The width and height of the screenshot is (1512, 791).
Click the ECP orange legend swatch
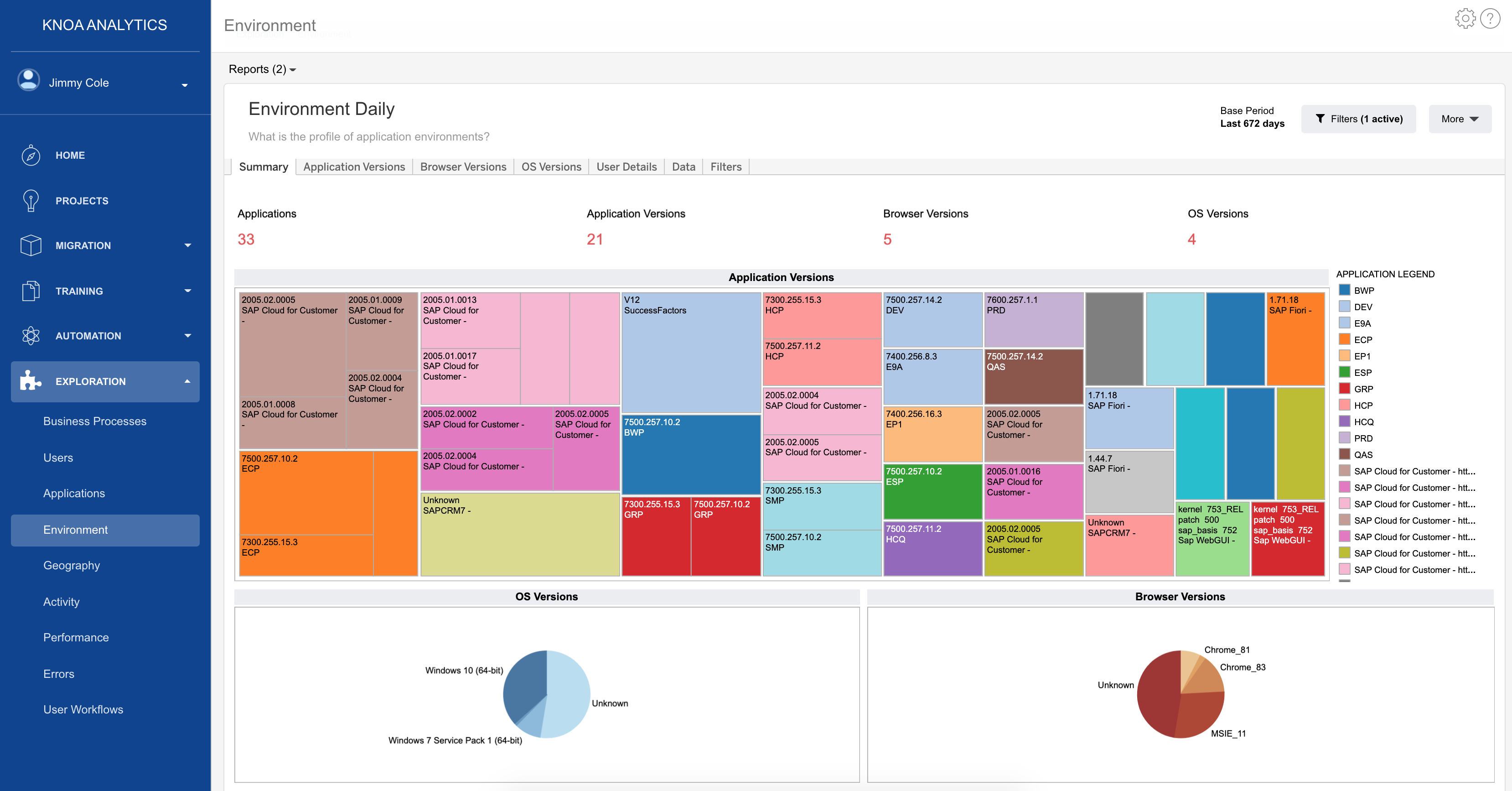point(1344,339)
